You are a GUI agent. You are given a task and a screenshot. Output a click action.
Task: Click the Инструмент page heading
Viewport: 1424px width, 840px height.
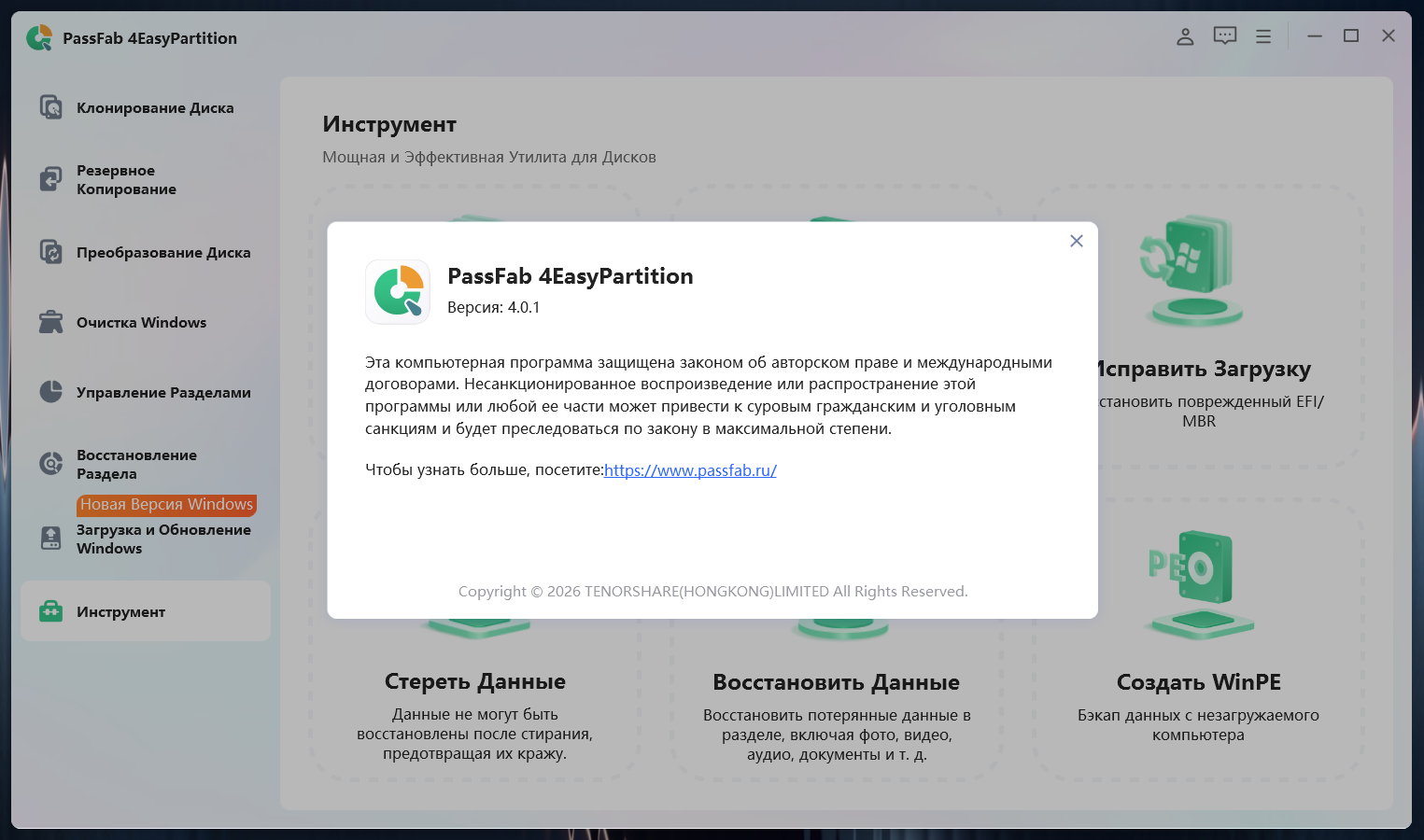(389, 124)
